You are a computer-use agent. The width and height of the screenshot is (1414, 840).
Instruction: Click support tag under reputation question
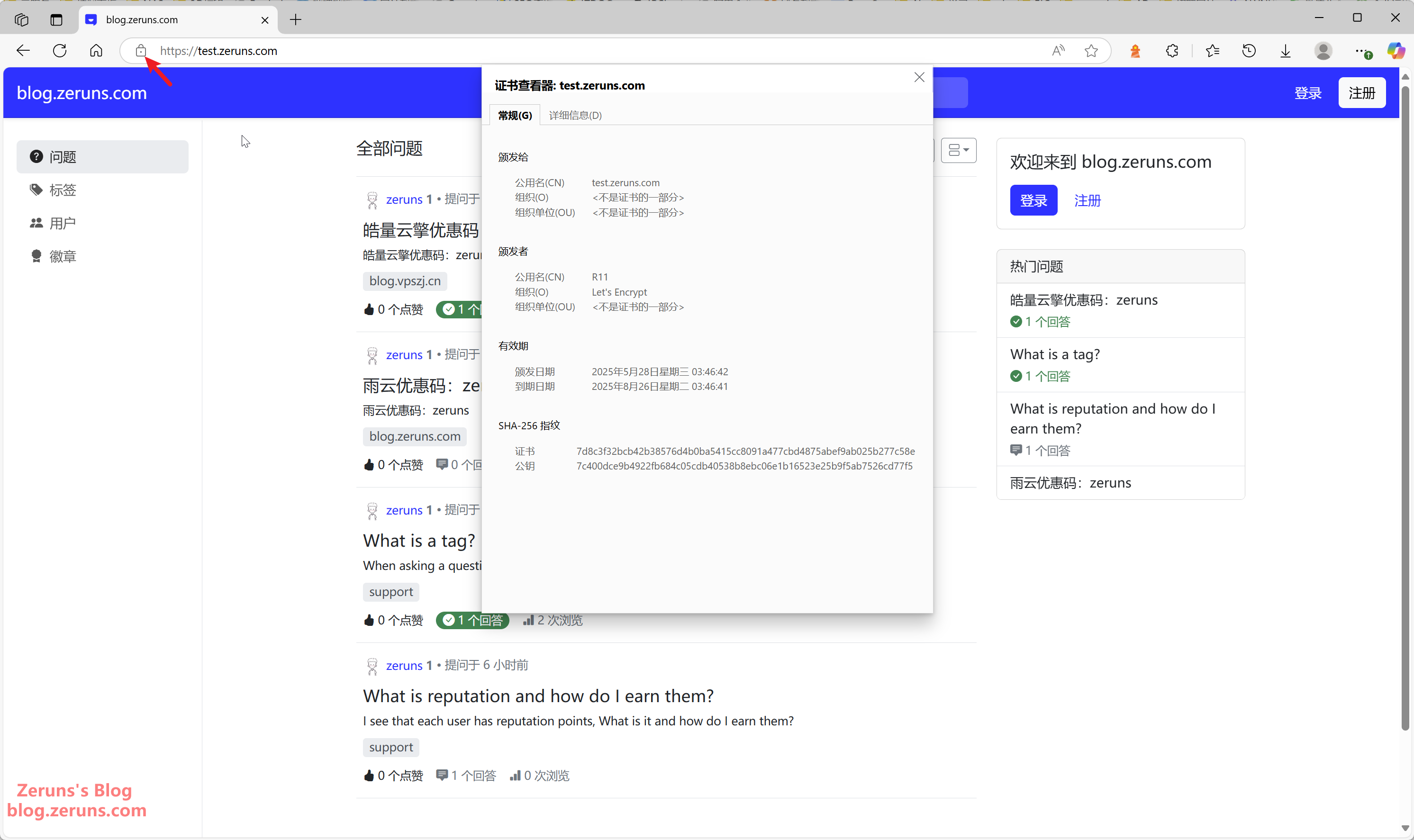[x=390, y=747]
